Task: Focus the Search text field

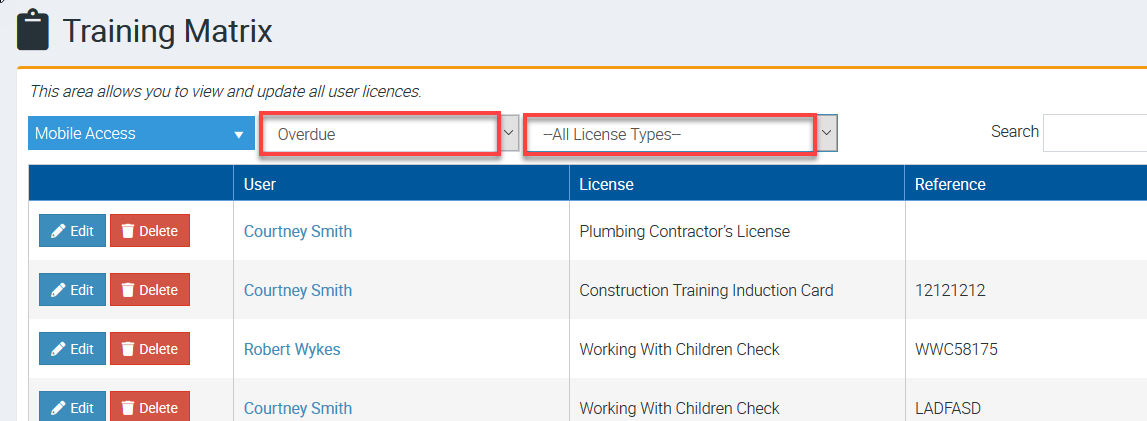Action: (1094, 132)
